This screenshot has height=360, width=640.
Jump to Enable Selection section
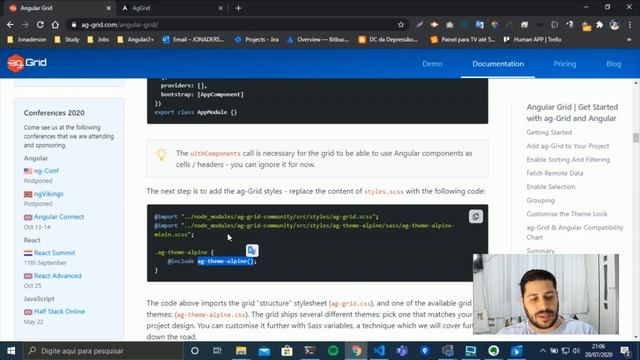pyautogui.click(x=551, y=187)
